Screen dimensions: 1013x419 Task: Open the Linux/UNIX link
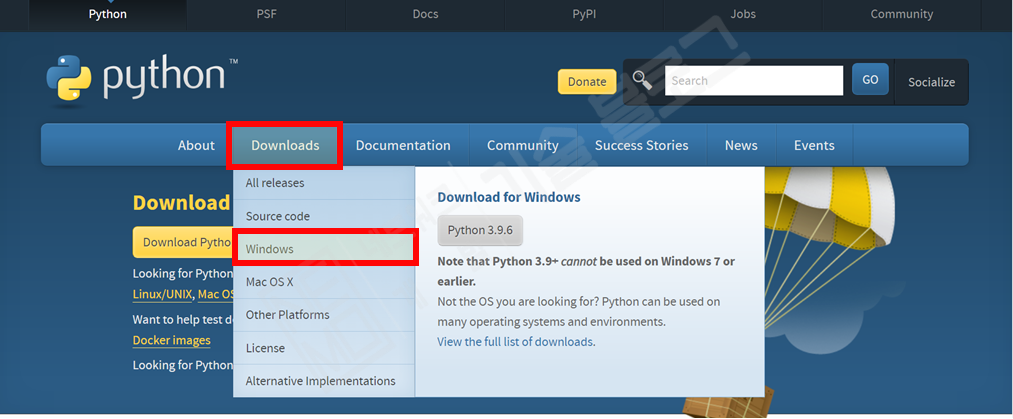162,294
